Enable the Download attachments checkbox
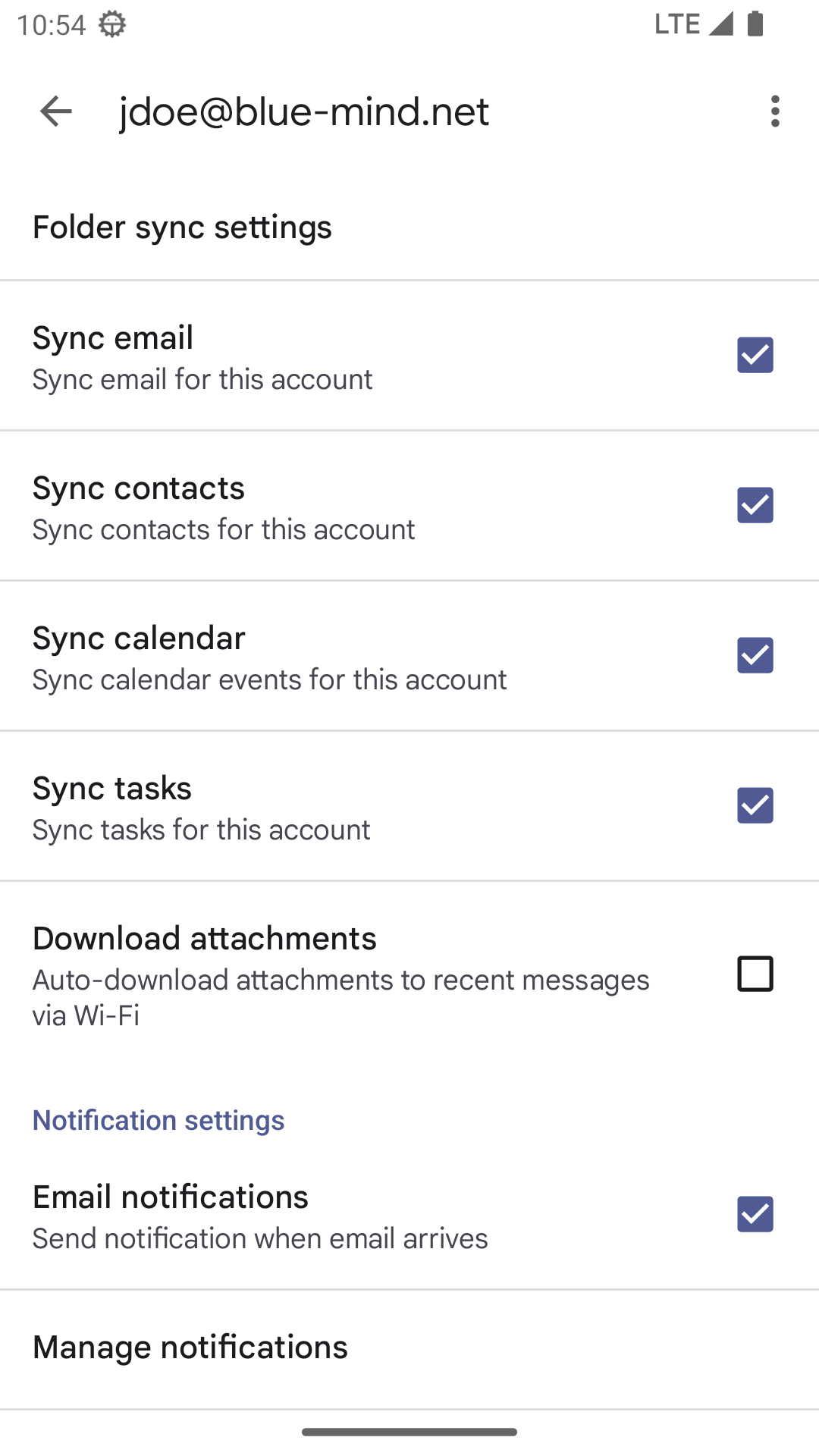Viewport: 819px width, 1456px height. click(x=755, y=974)
